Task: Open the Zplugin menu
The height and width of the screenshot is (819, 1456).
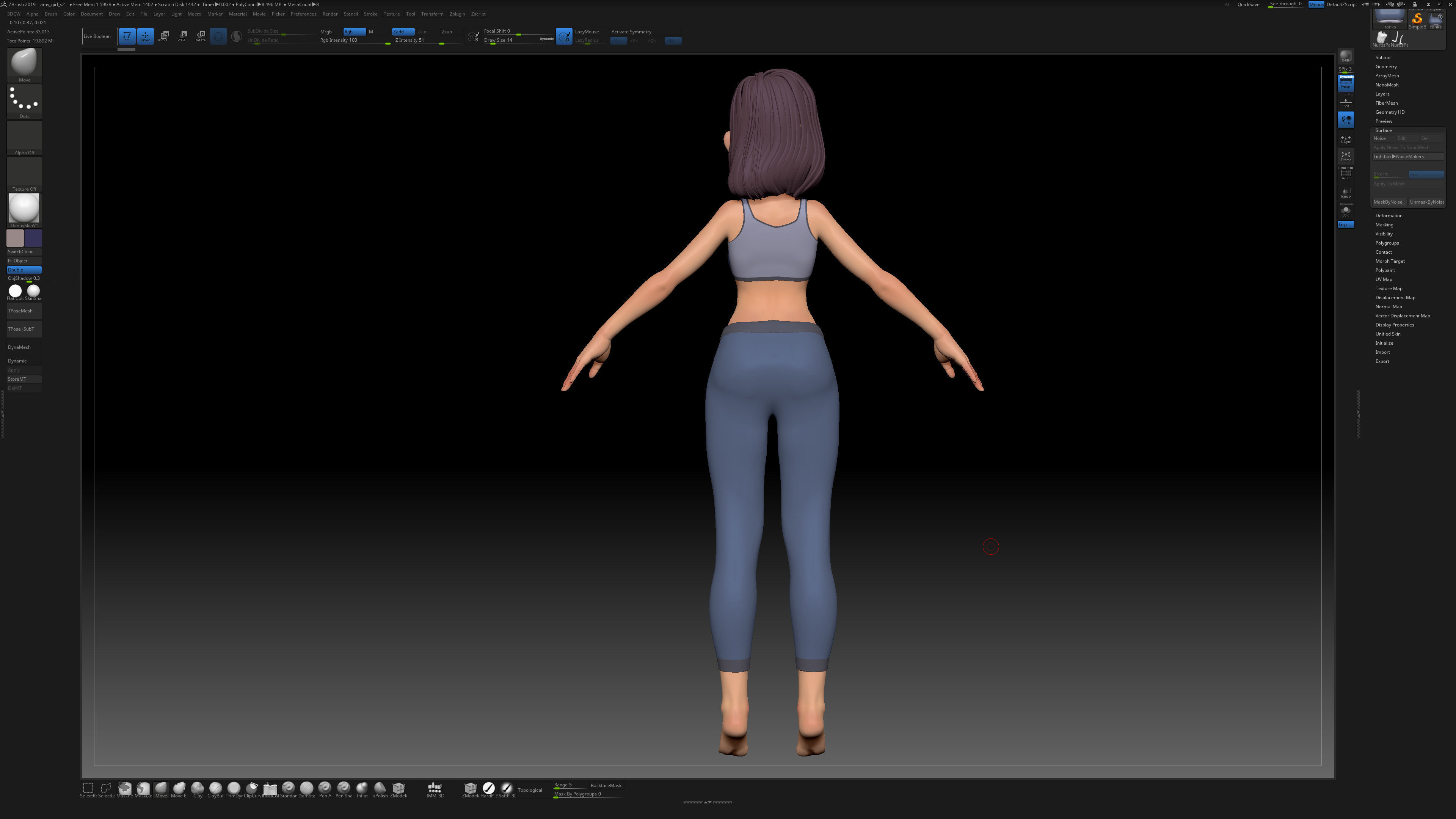Action: 457,14
